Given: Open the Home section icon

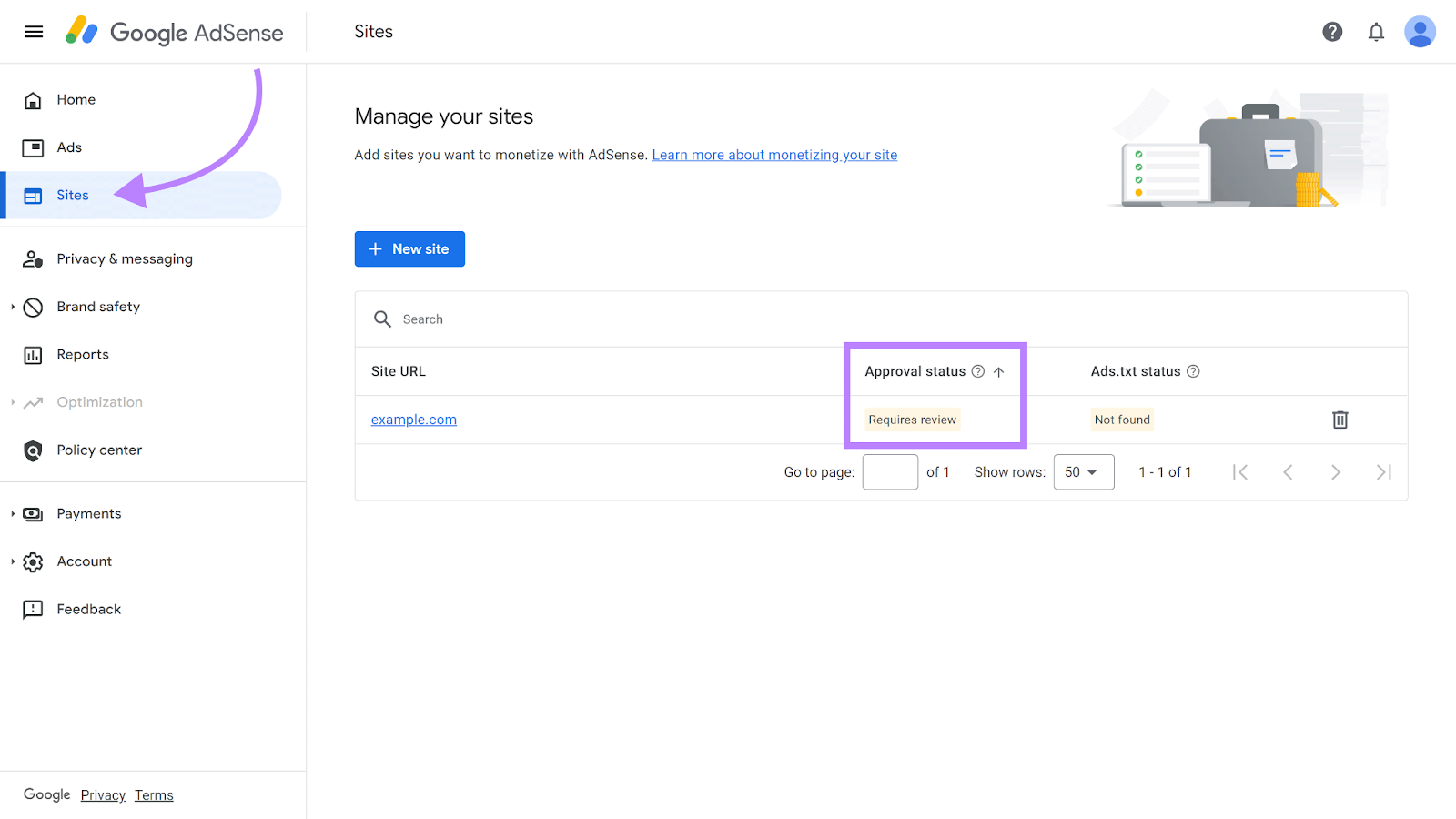Looking at the screenshot, I should click(33, 99).
